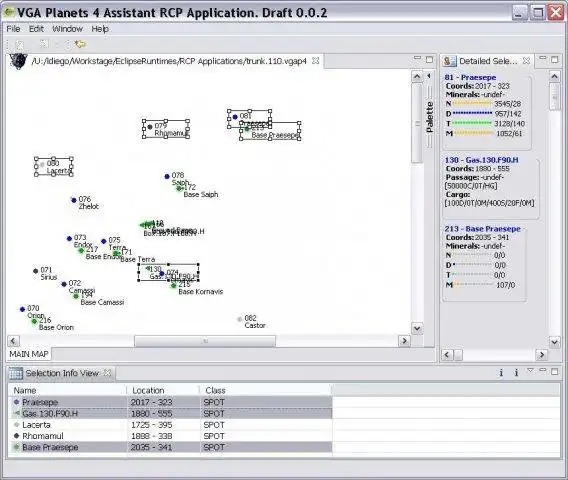568x480 pixels.
Task: Click Praesepe Tritanium T mineral bar
Action: click(473, 123)
